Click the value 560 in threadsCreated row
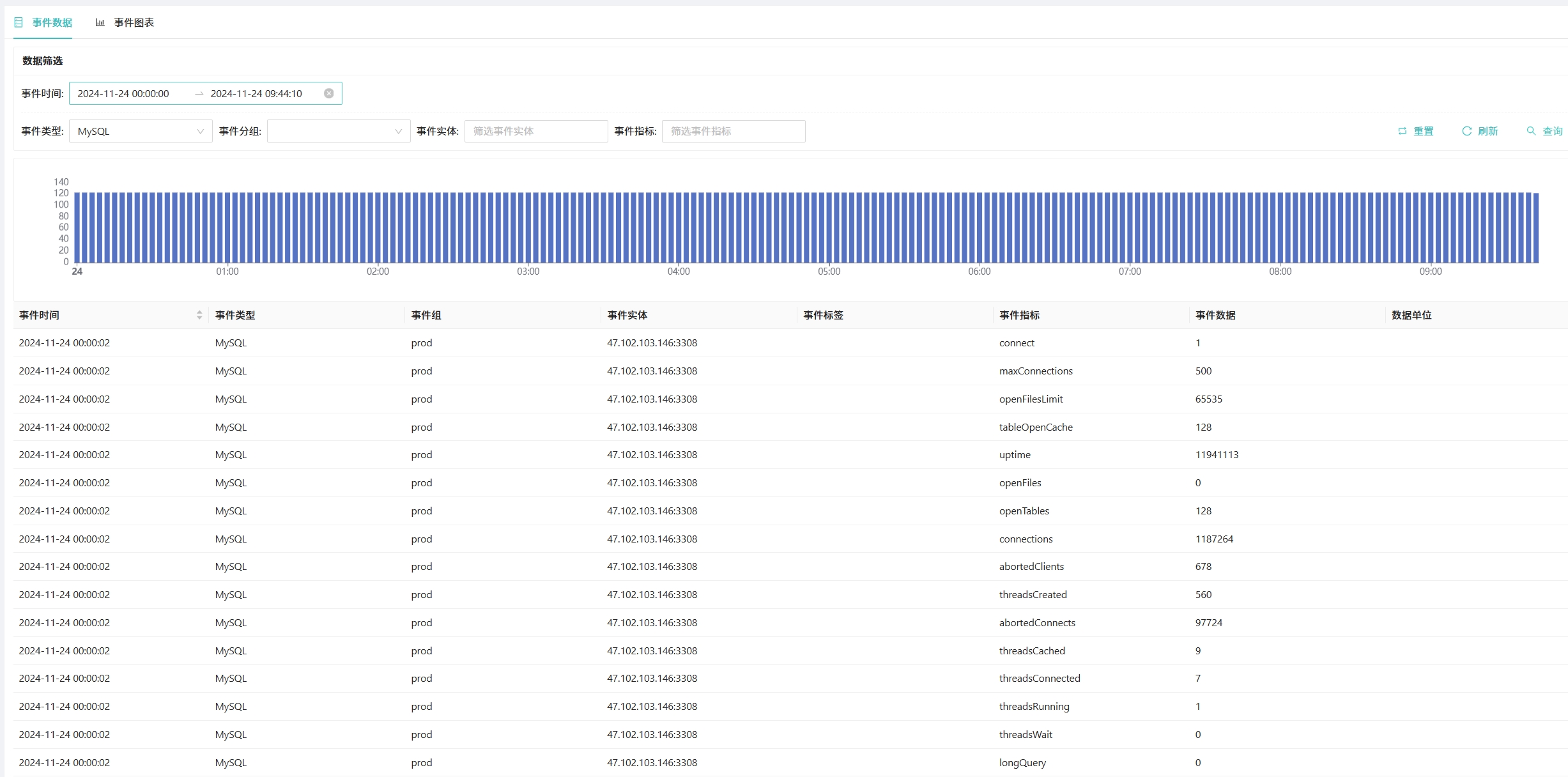Viewport: 1568px width, 777px height. tap(1203, 595)
